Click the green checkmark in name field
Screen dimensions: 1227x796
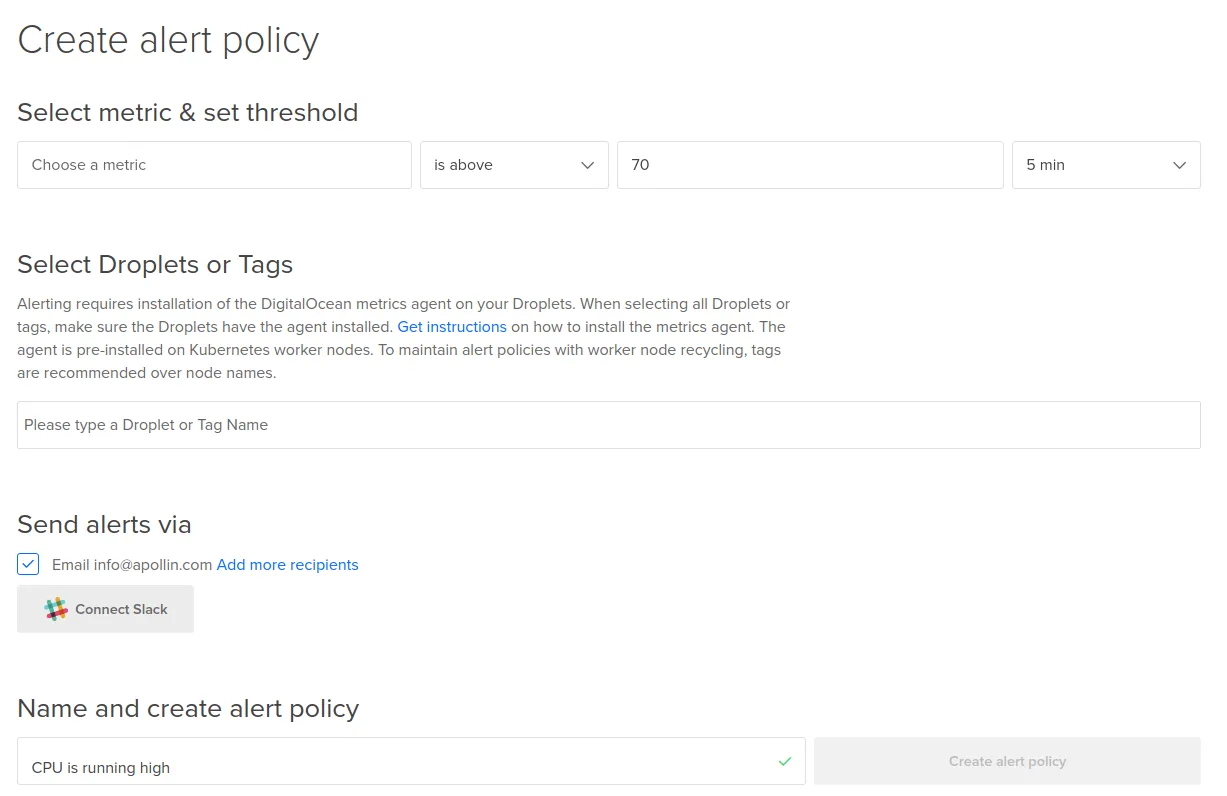[785, 762]
